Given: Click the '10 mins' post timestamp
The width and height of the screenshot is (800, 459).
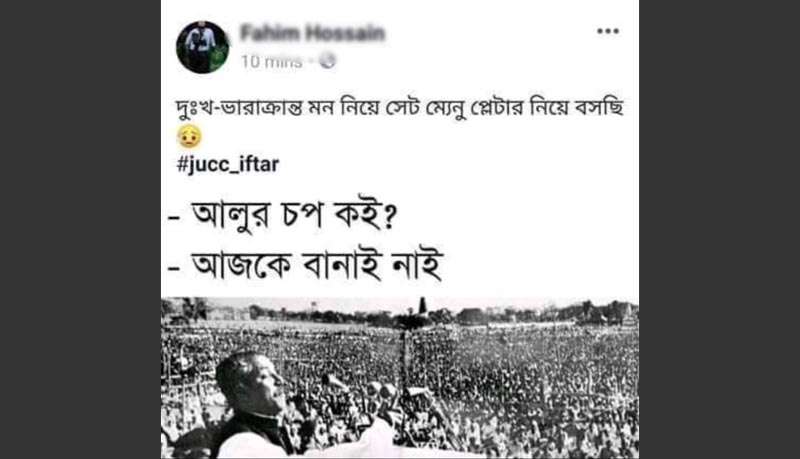Looking at the screenshot, I should [x=271, y=62].
